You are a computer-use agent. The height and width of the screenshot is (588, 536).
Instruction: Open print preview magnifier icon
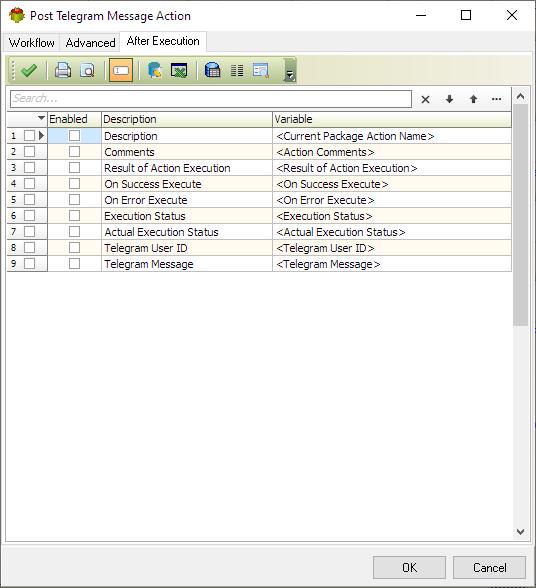coord(87,70)
